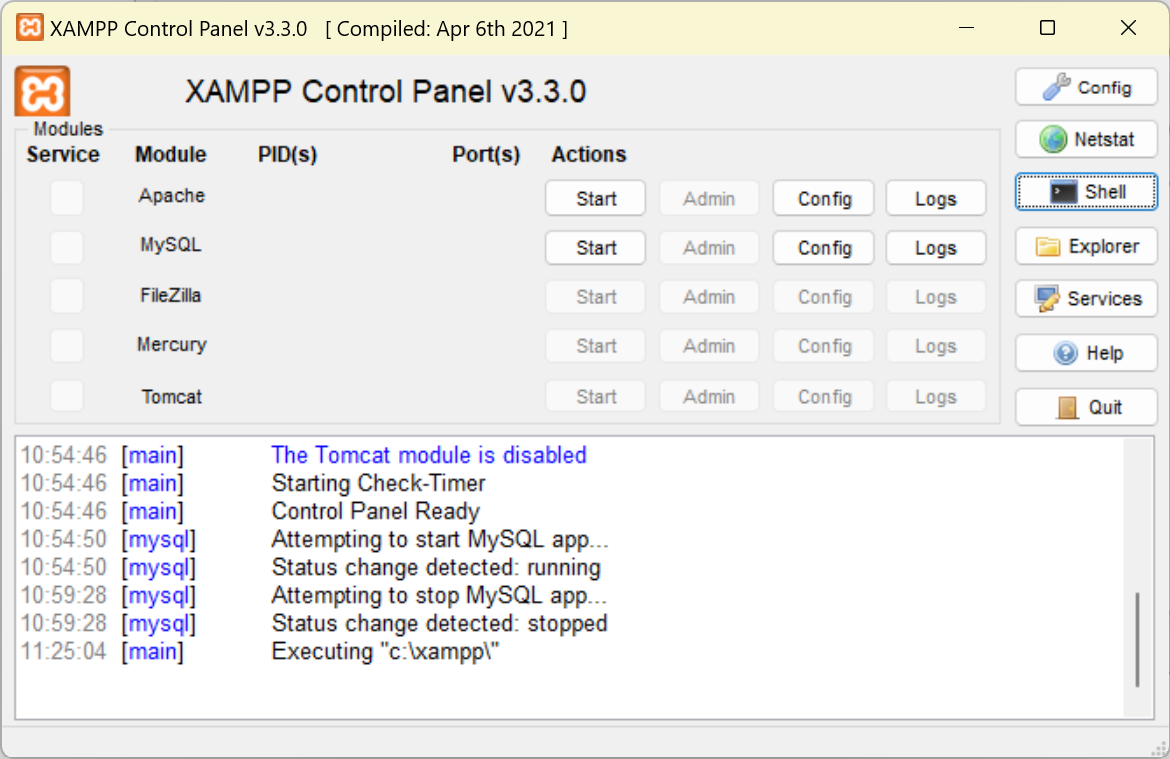Open the Apache Logs menu
The height and width of the screenshot is (759, 1170).
(x=936, y=199)
